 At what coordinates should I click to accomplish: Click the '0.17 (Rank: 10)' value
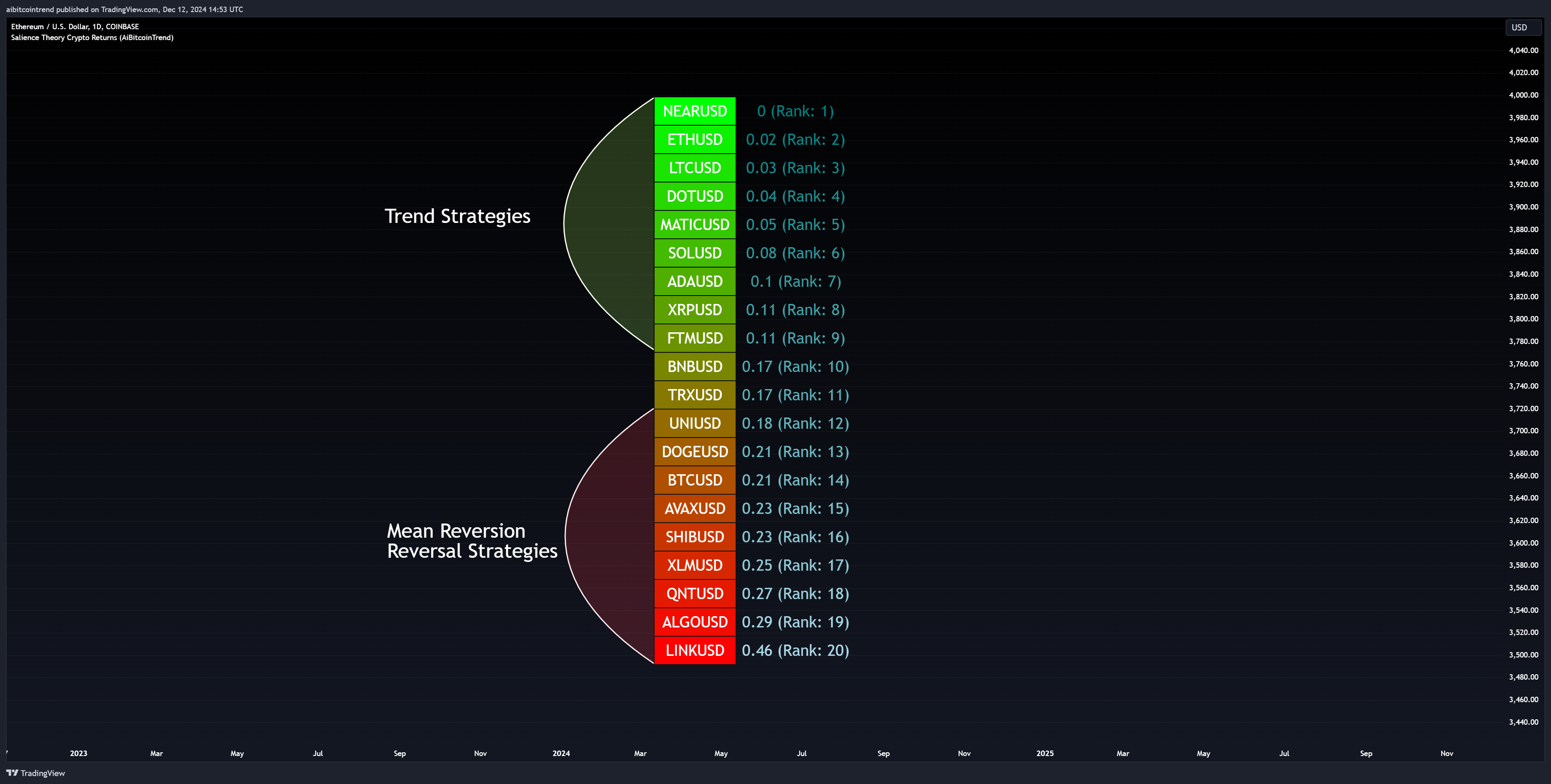(x=795, y=367)
